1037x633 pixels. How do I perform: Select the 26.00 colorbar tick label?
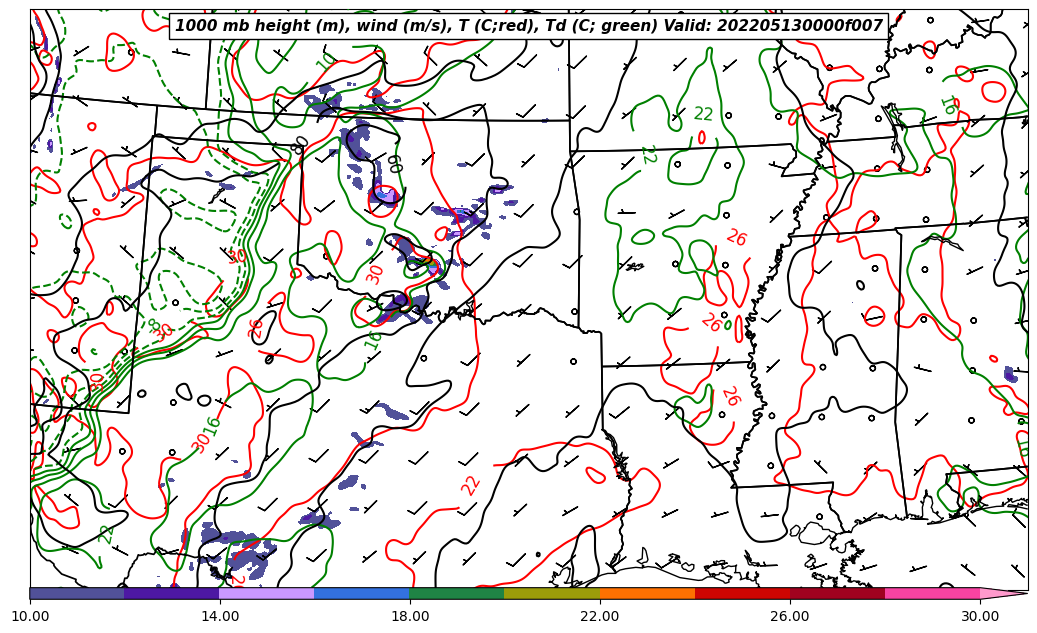click(x=790, y=616)
